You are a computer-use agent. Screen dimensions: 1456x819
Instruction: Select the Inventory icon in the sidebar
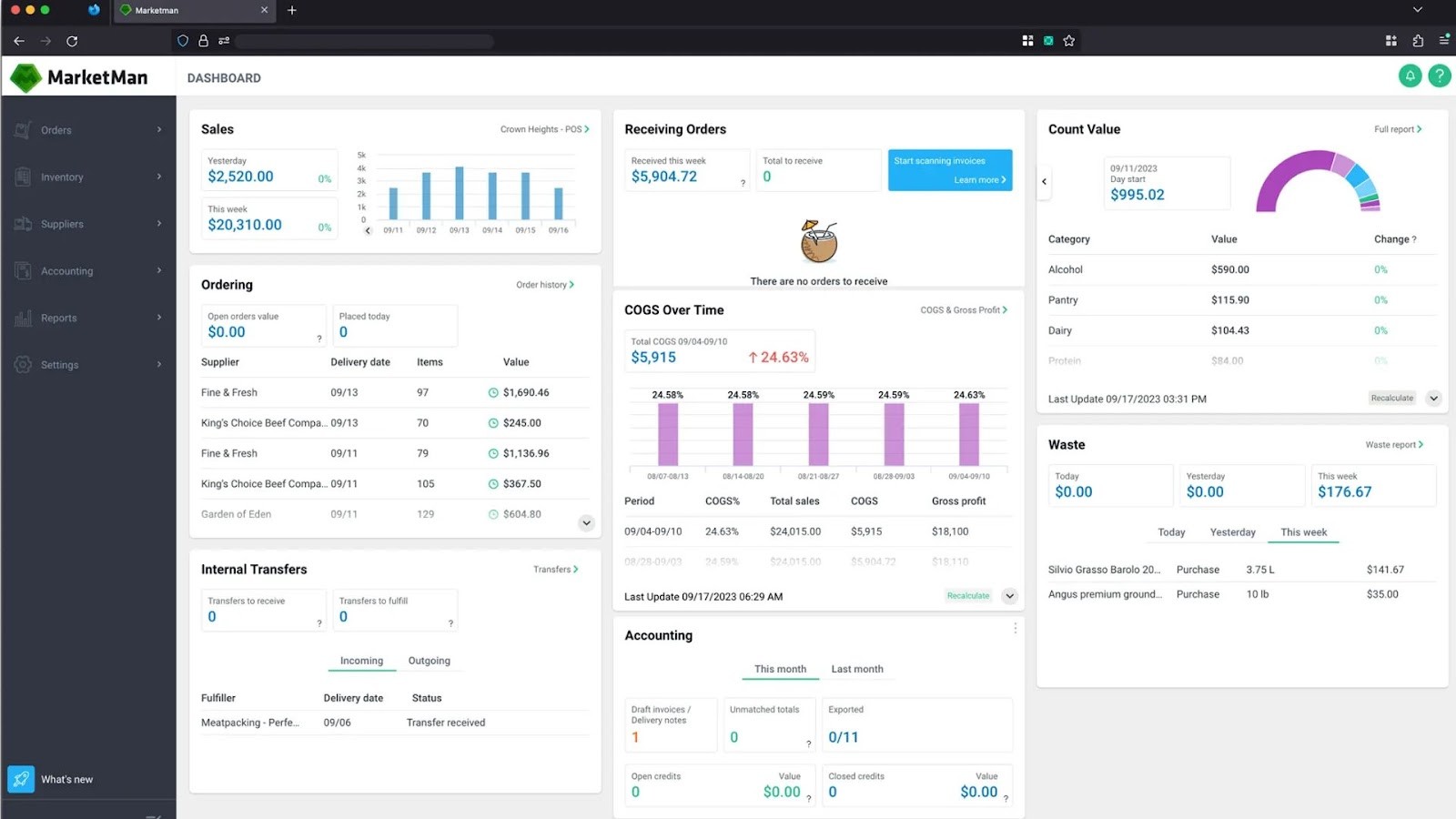(22, 177)
